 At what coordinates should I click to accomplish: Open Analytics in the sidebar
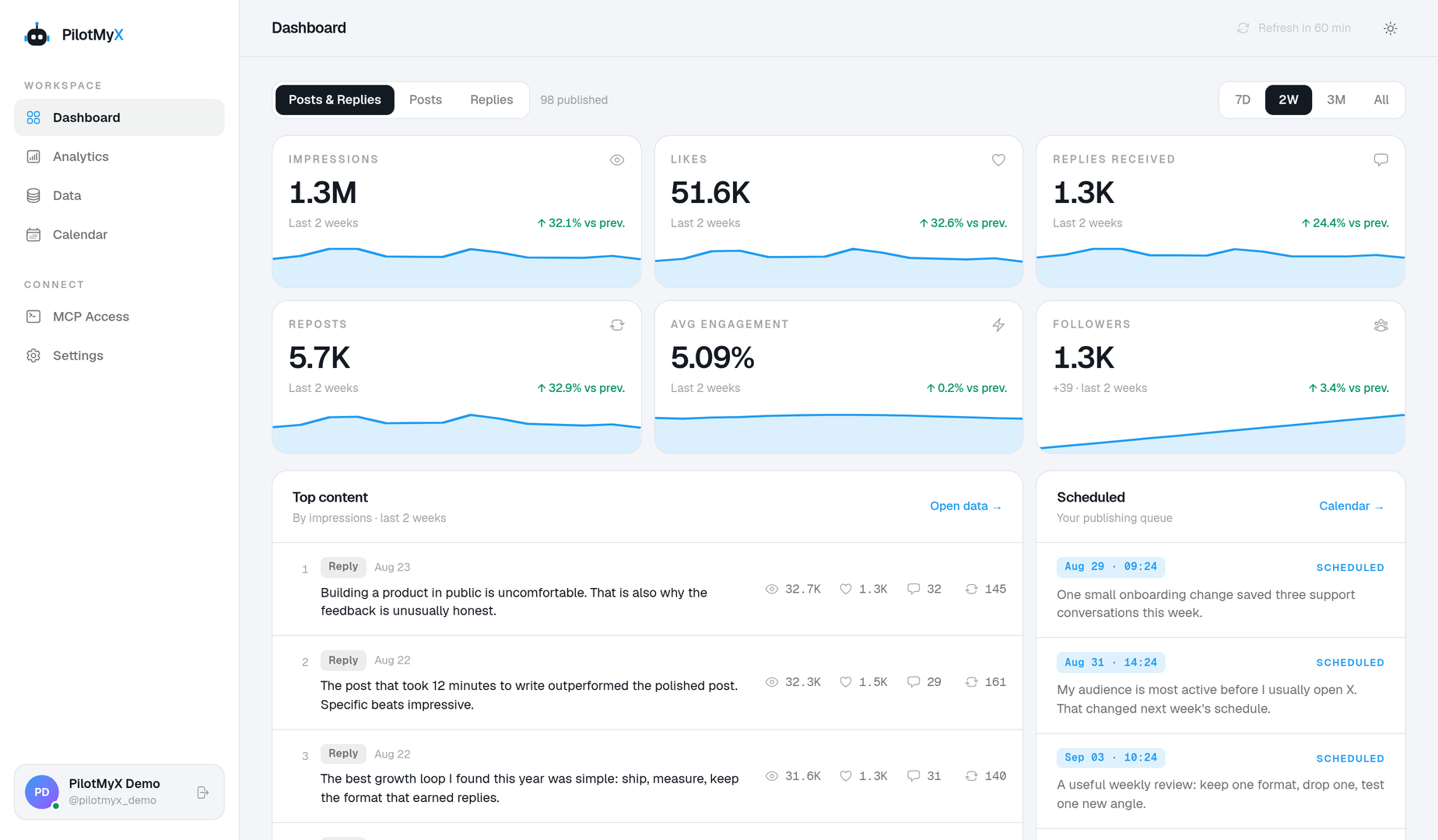[x=119, y=156]
